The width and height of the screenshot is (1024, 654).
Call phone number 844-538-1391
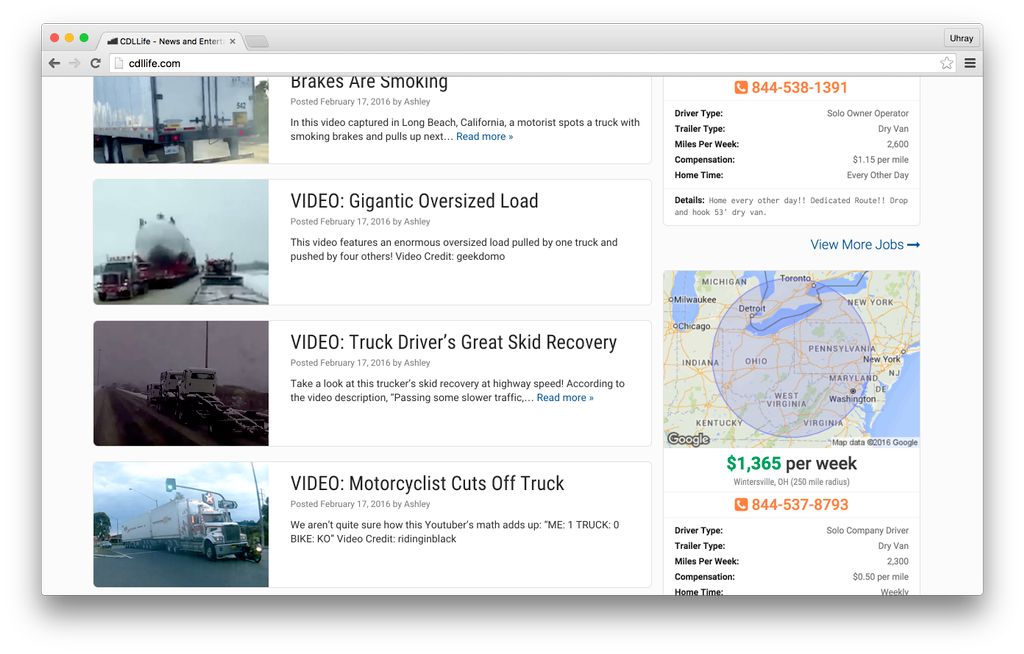[x=791, y=88]
